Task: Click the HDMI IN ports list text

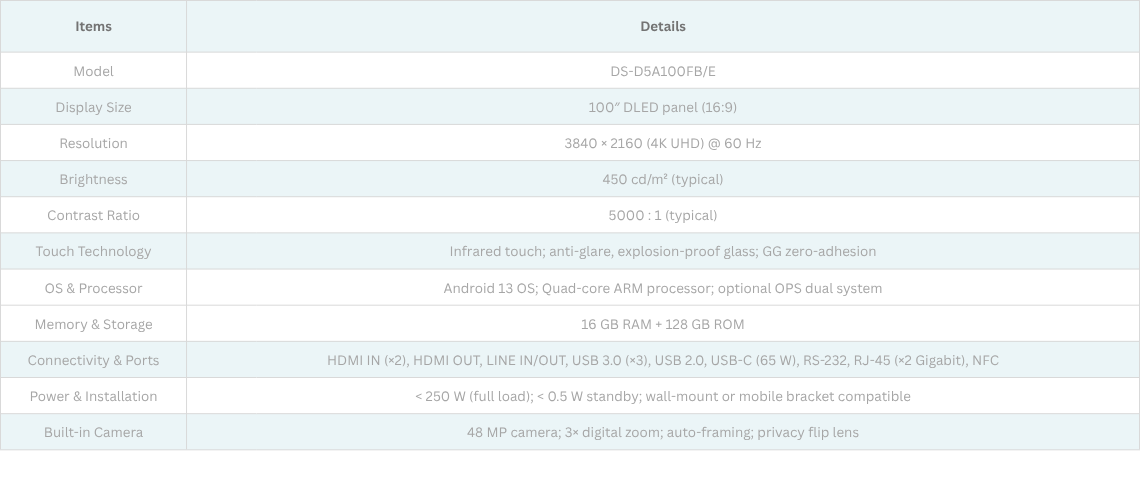Action: (x=662, y=360)
